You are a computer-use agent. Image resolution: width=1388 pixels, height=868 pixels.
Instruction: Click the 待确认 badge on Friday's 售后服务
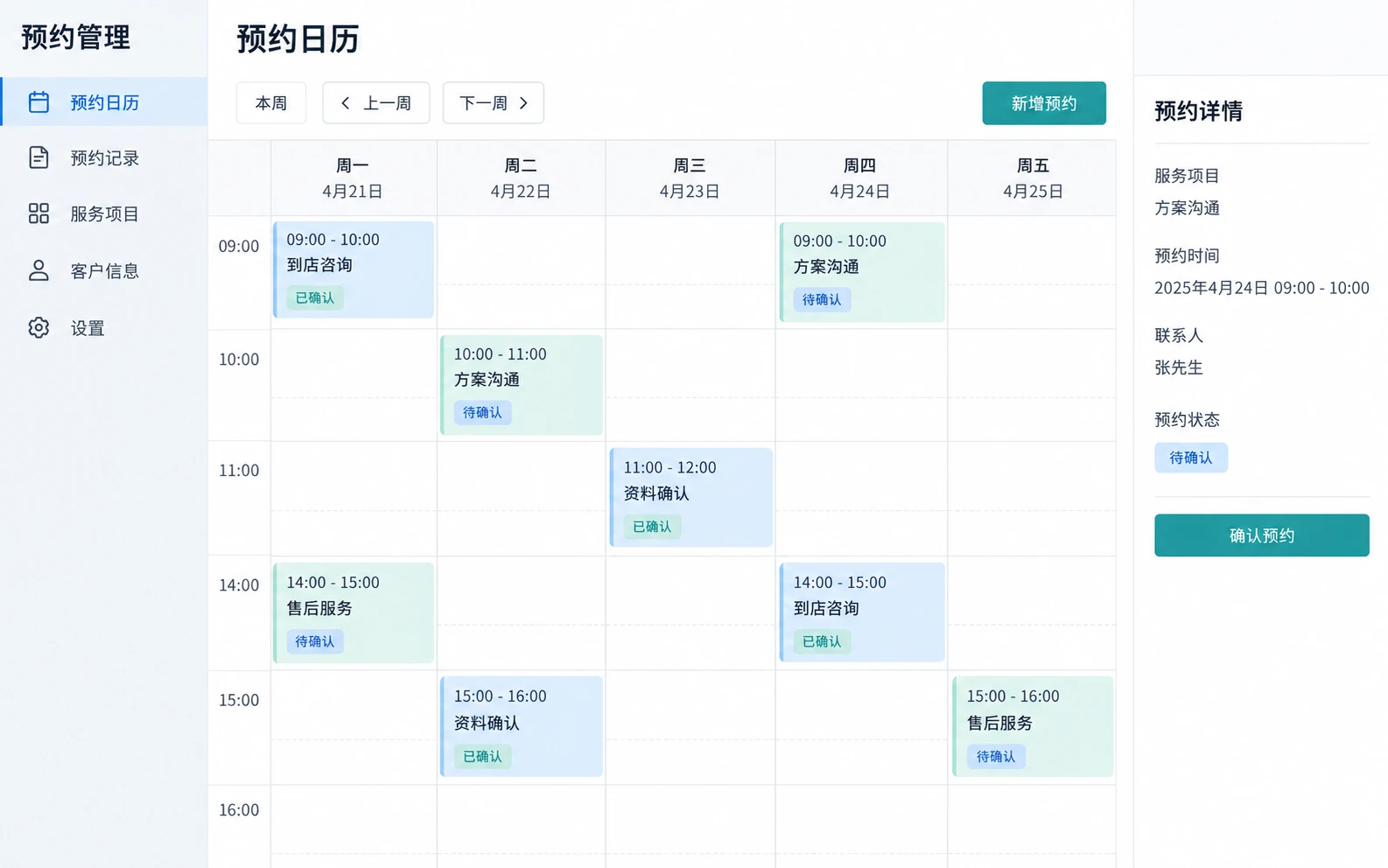(996, 756)
